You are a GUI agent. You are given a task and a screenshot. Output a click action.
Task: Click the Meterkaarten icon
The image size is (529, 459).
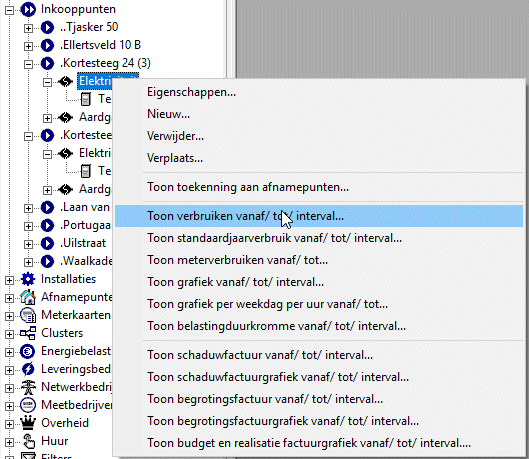click(x=28, y=315)
